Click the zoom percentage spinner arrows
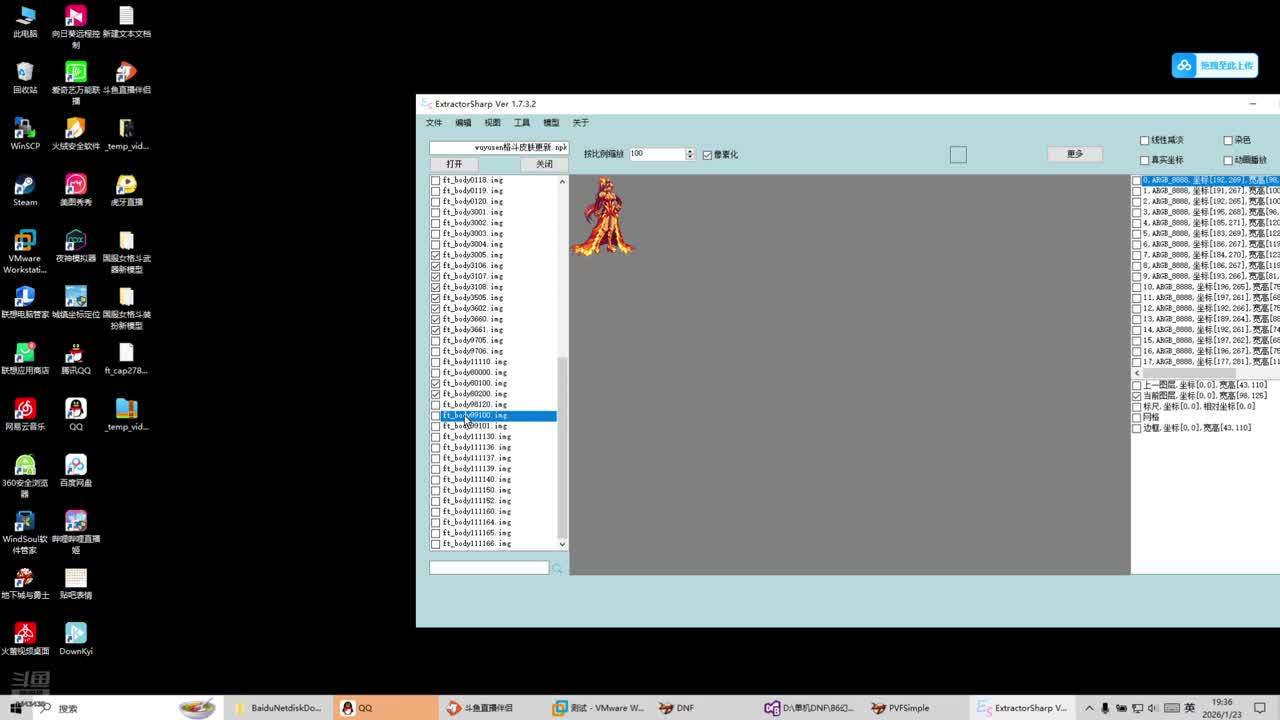The height and width of the screenshot is (720, 1280). pyautogui.click(x=689, y=154)
